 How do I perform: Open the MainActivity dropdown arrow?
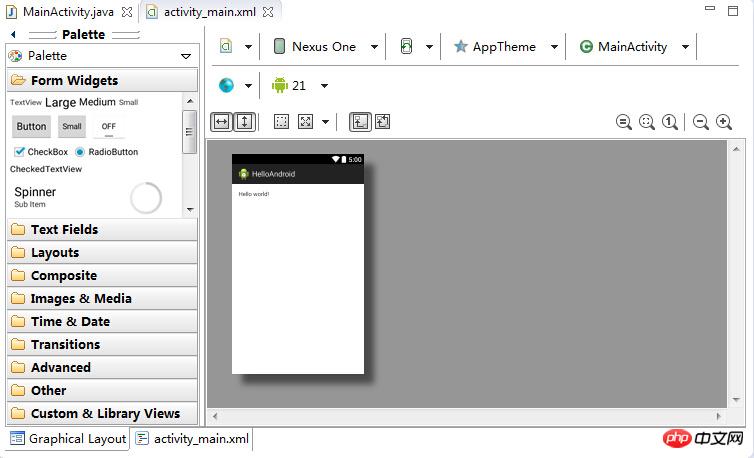685,47
